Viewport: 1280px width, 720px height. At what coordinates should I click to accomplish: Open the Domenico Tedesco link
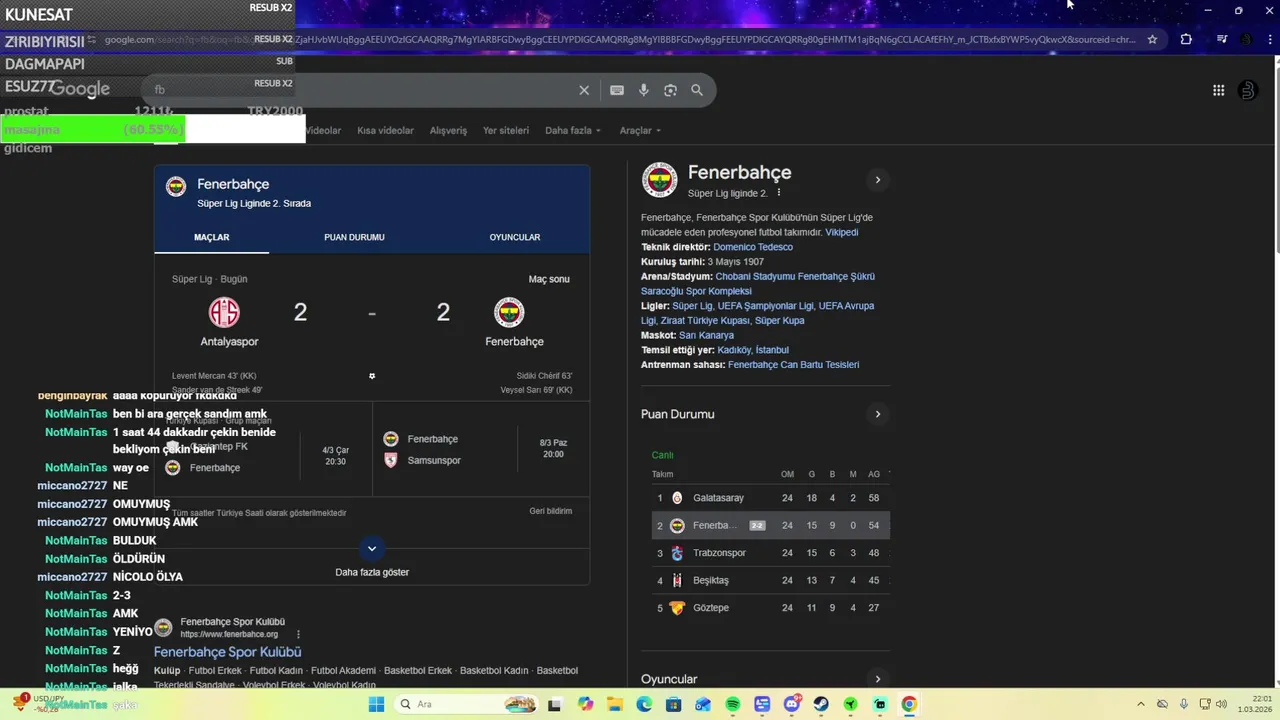[753, 247]
